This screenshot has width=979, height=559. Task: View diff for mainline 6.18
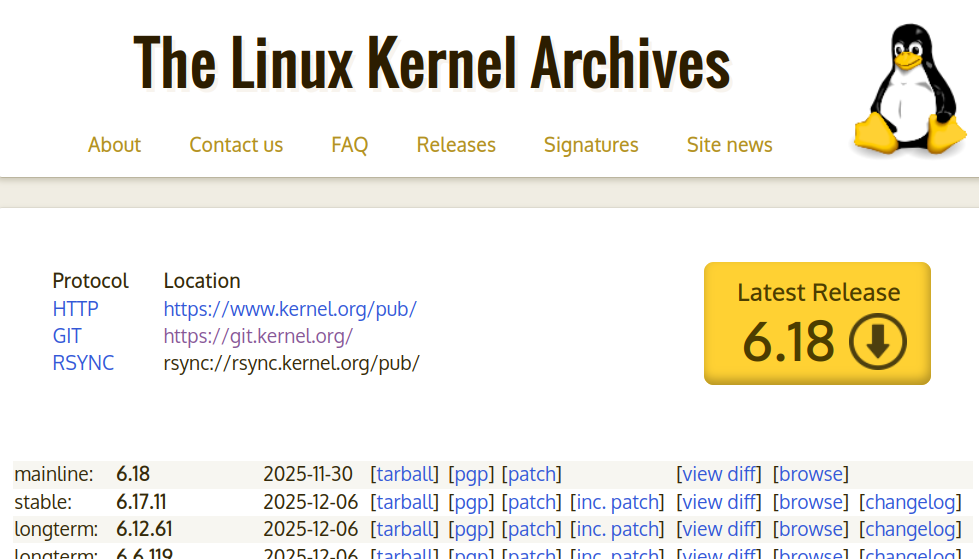[719, 474]
